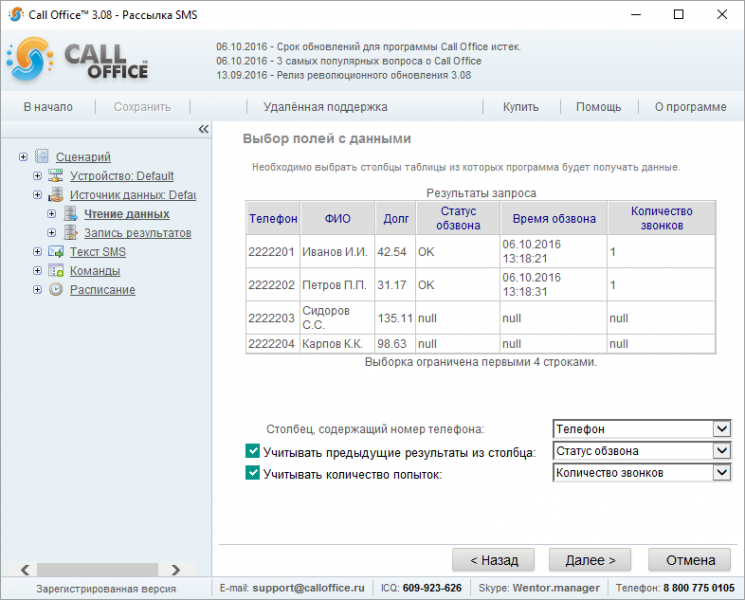Click the Телефон column header
This screenshot has width=745, height=600.
273,218
